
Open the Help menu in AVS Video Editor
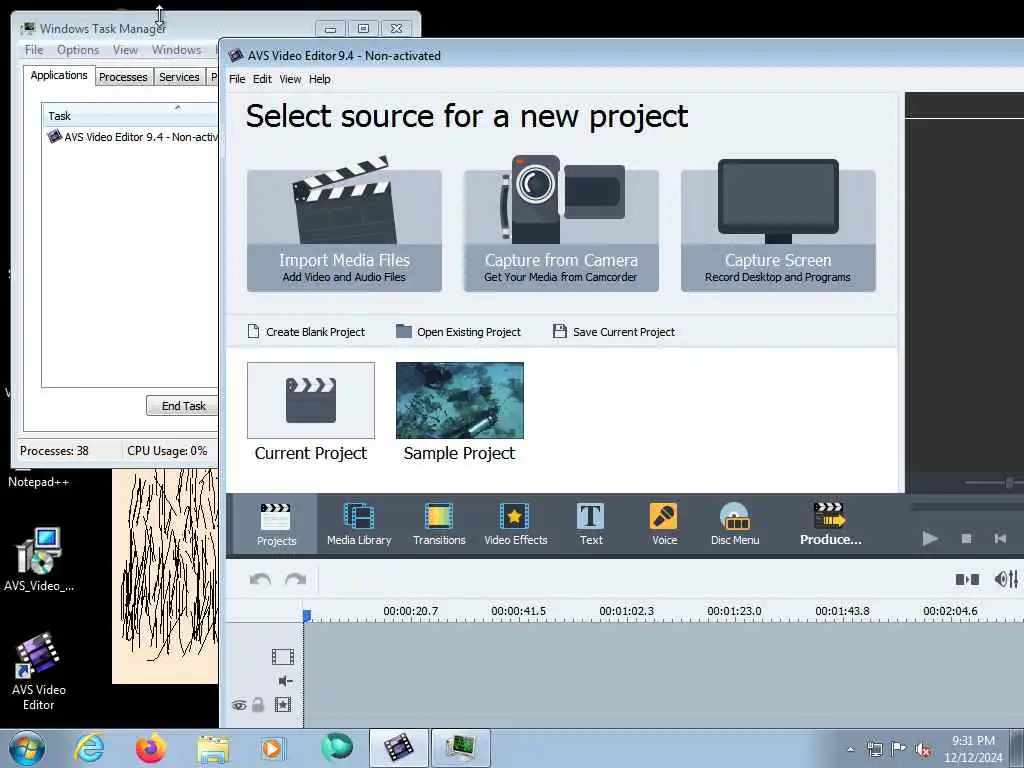(x=319, y=79)
